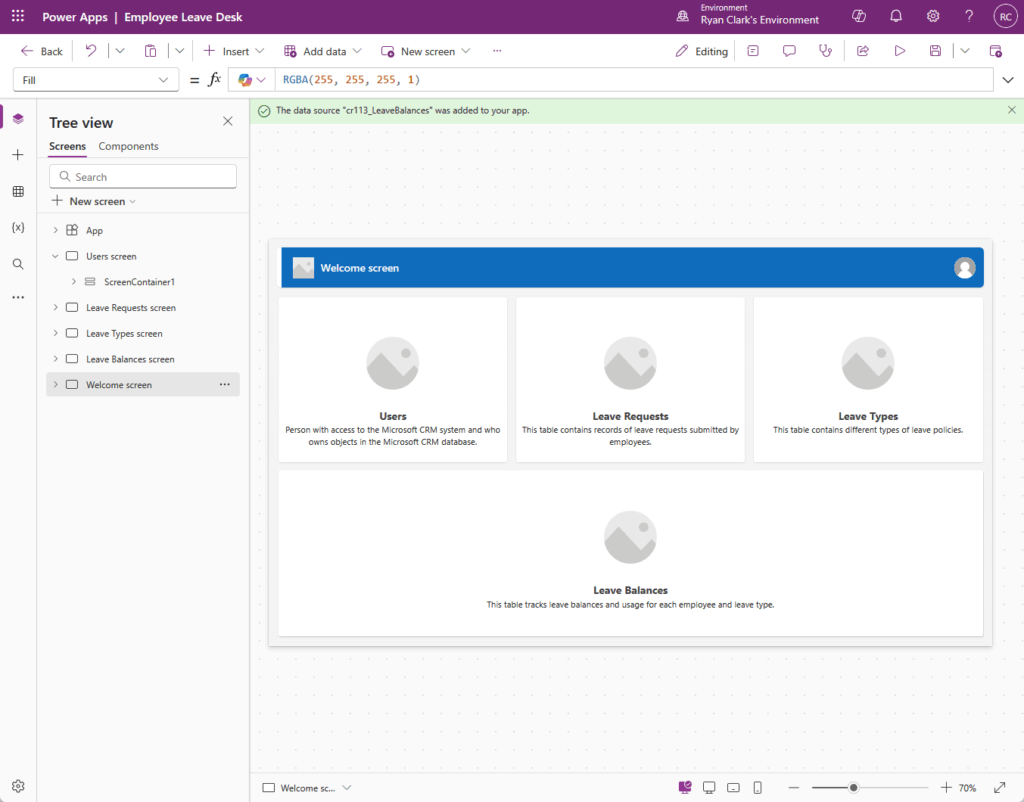Expand the Leave Balances screen node
1024x802 pixels.
click(x=56, y=359)
